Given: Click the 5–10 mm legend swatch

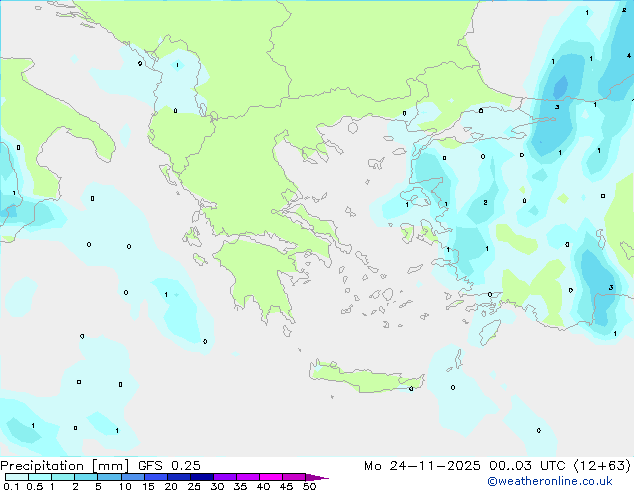Looking at the screenshot, I should coord(109,477).
